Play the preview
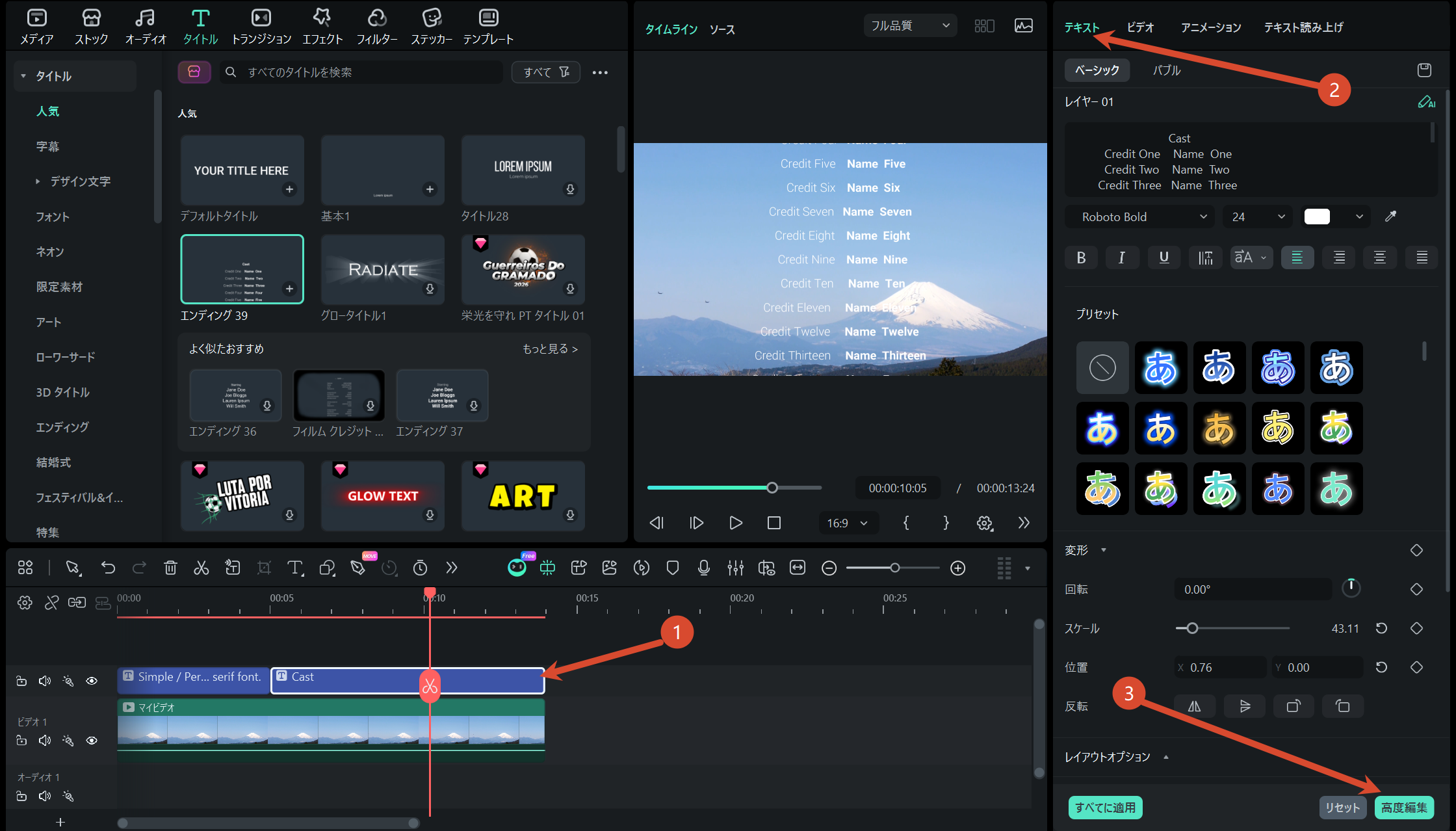Screen dimensions: 1456x831 coord(735,523)
